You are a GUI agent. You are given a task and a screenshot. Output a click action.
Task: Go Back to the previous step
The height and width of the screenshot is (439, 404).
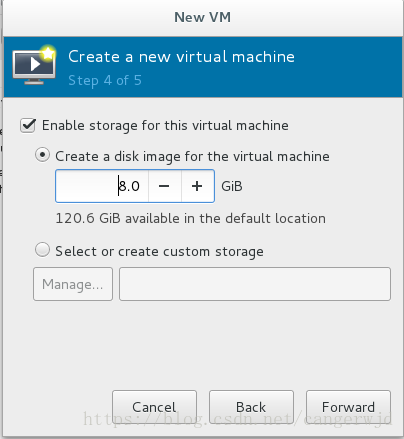tap(251, 407)
